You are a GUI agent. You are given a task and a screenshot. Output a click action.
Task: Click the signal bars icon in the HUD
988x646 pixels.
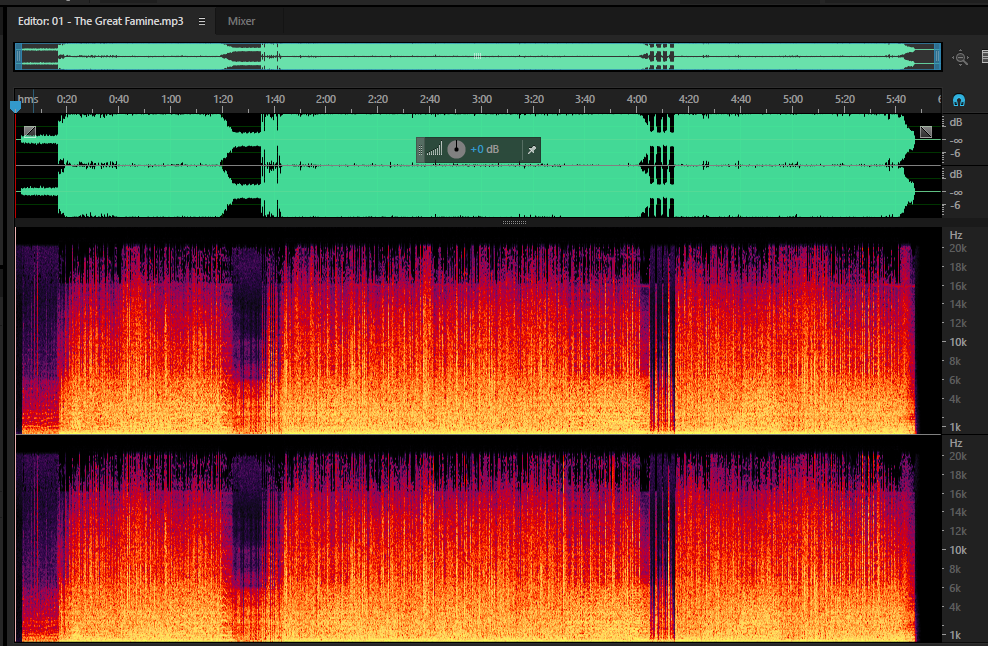(434, 149)
